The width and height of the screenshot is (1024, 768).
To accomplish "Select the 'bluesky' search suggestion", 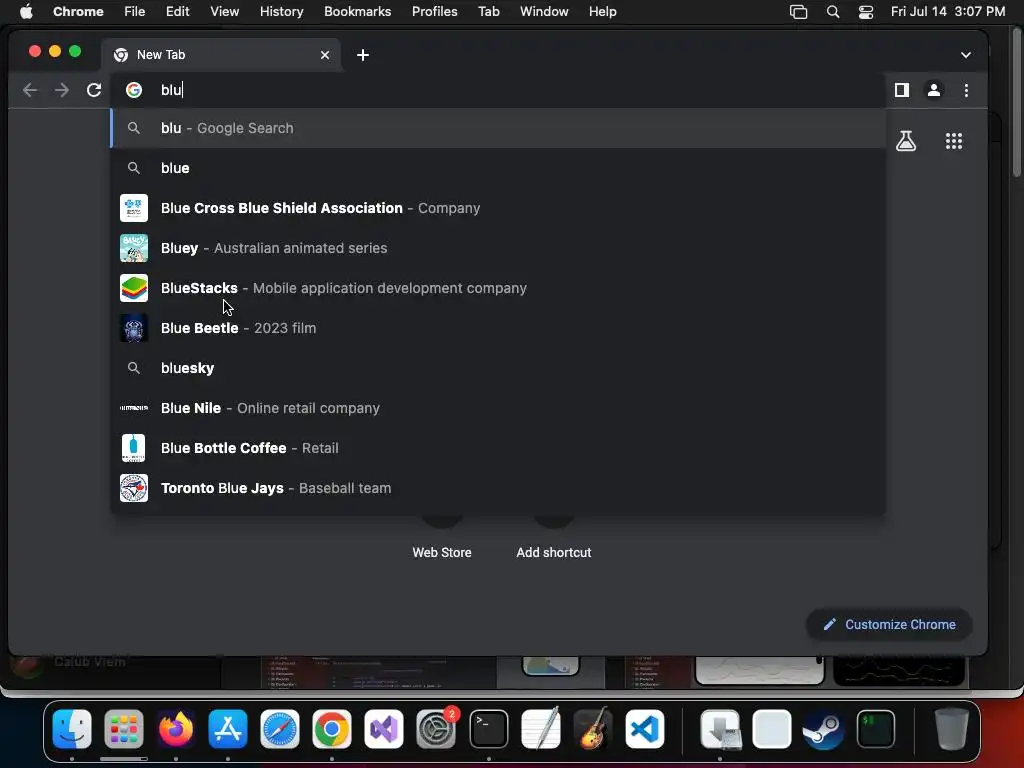I will [x=498, y=368].
